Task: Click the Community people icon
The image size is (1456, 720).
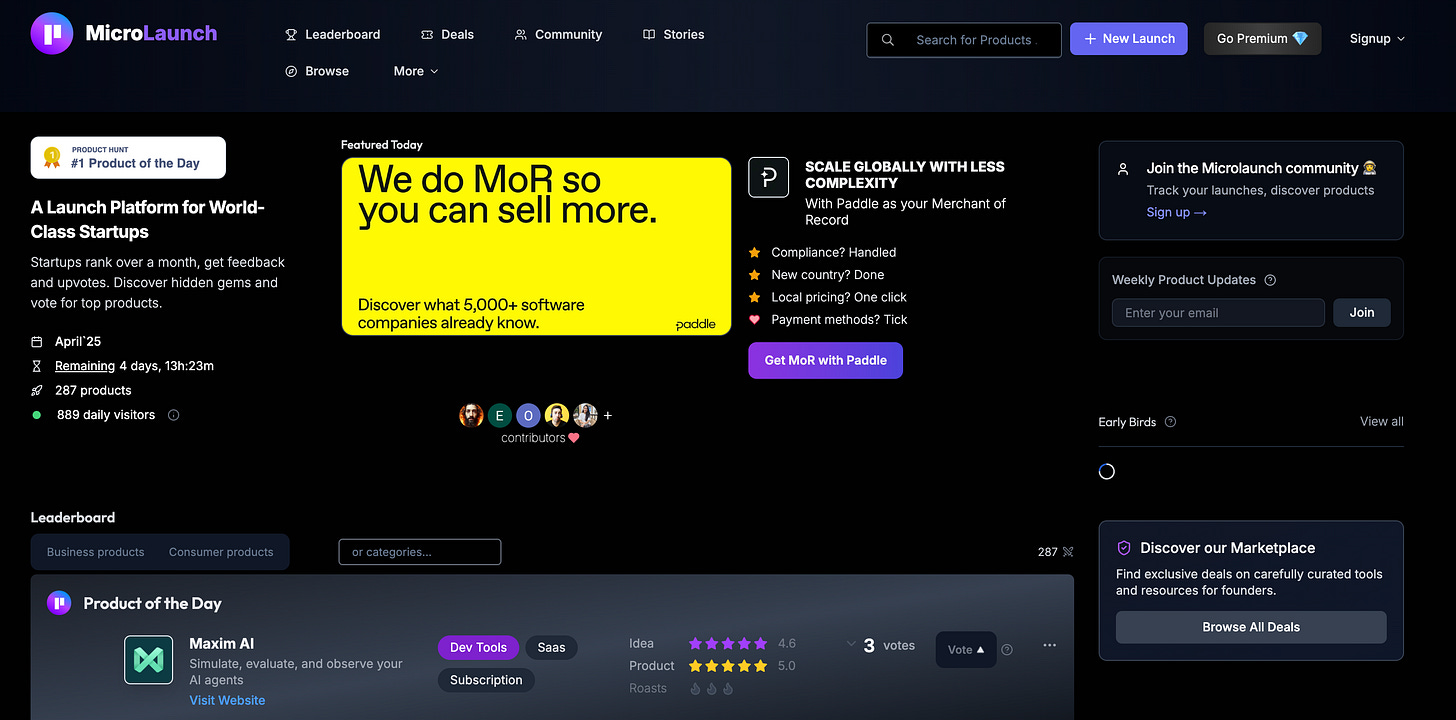Action: tap(521, 35)
